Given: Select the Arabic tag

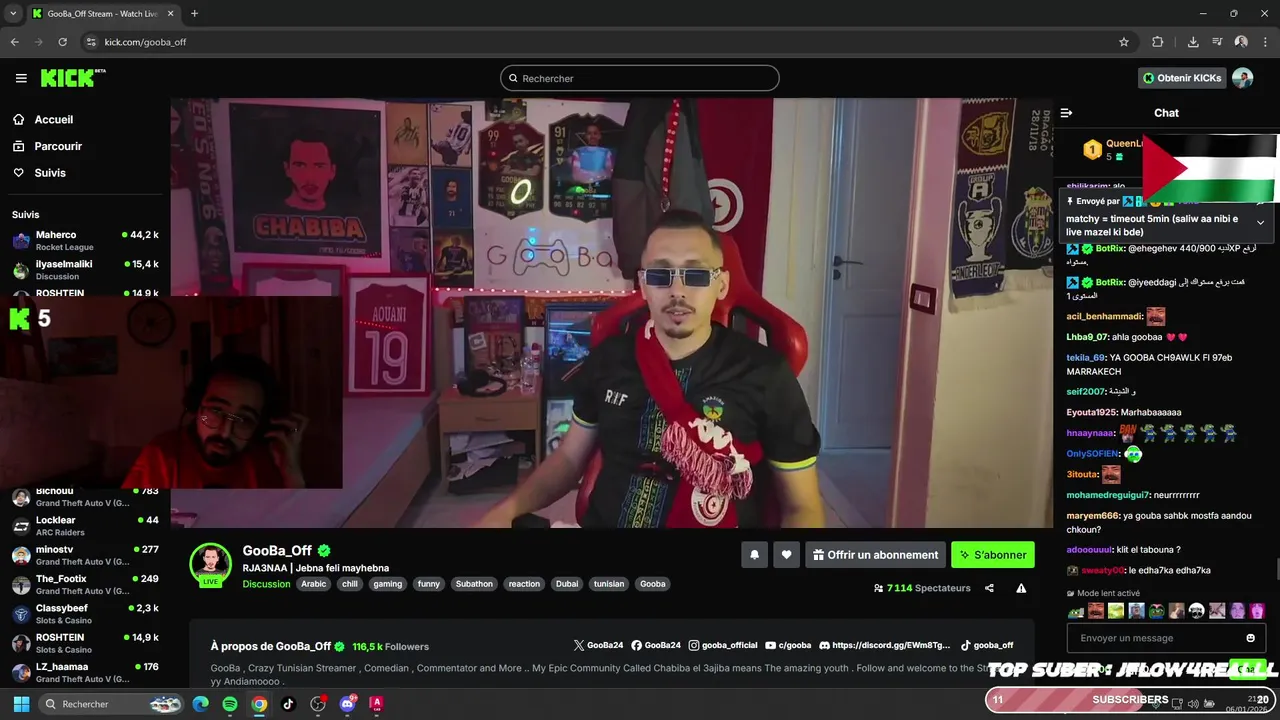Looking at the screenshot, I should (314, 584).
